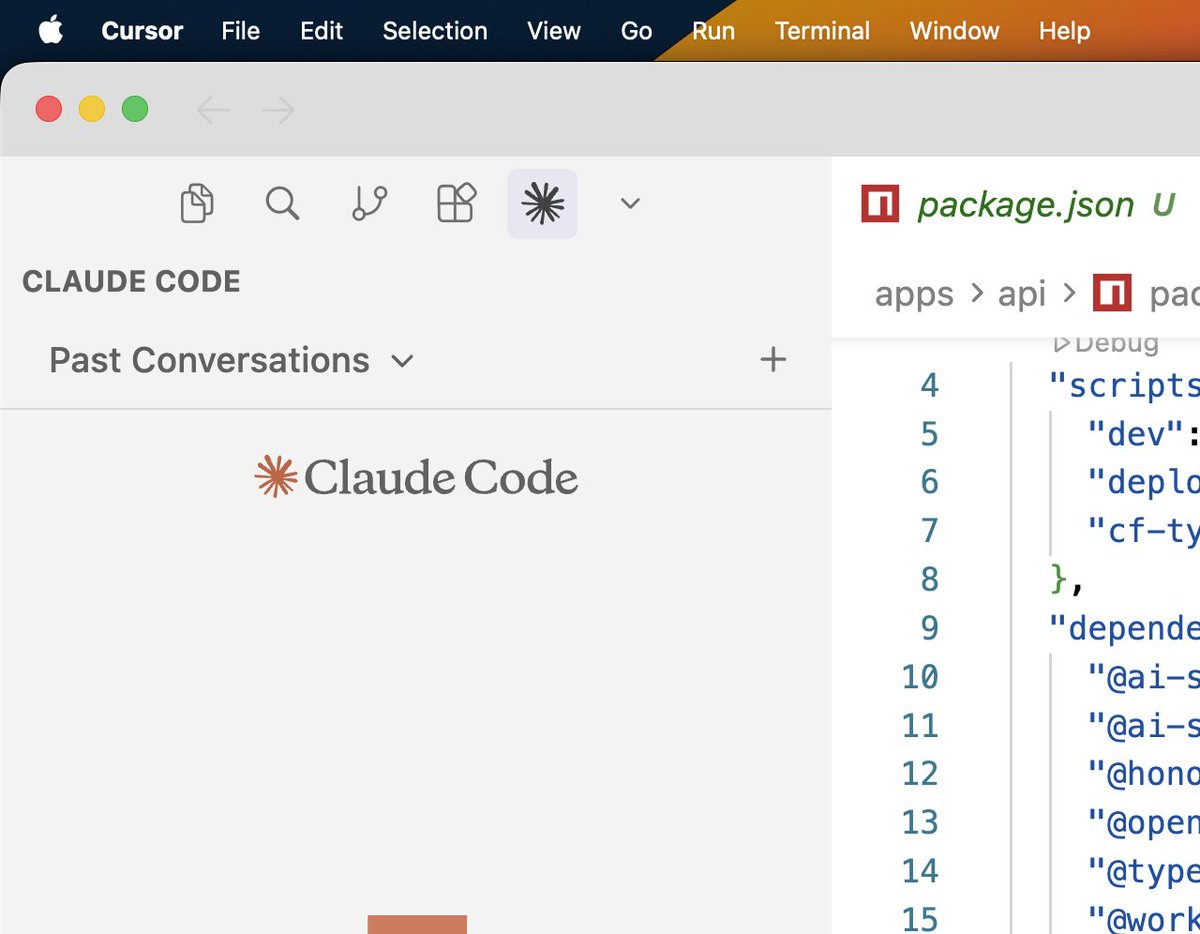This screenshot has width=1200, height=934.
Task: Open the Terminal menu
Action: click(x=822, y=31)
